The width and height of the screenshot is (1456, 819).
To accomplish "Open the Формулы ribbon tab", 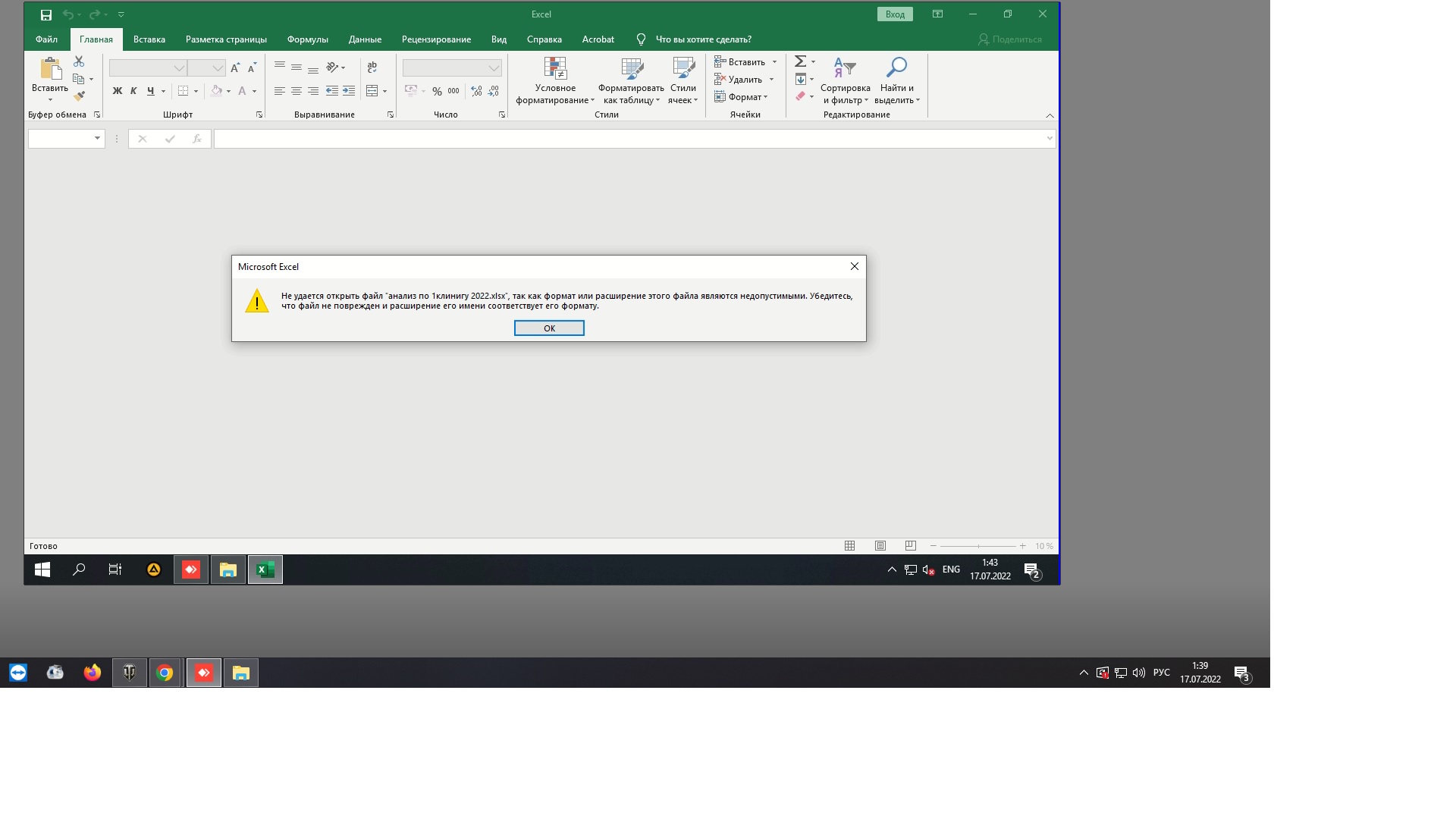I will (x=308, y=39).
